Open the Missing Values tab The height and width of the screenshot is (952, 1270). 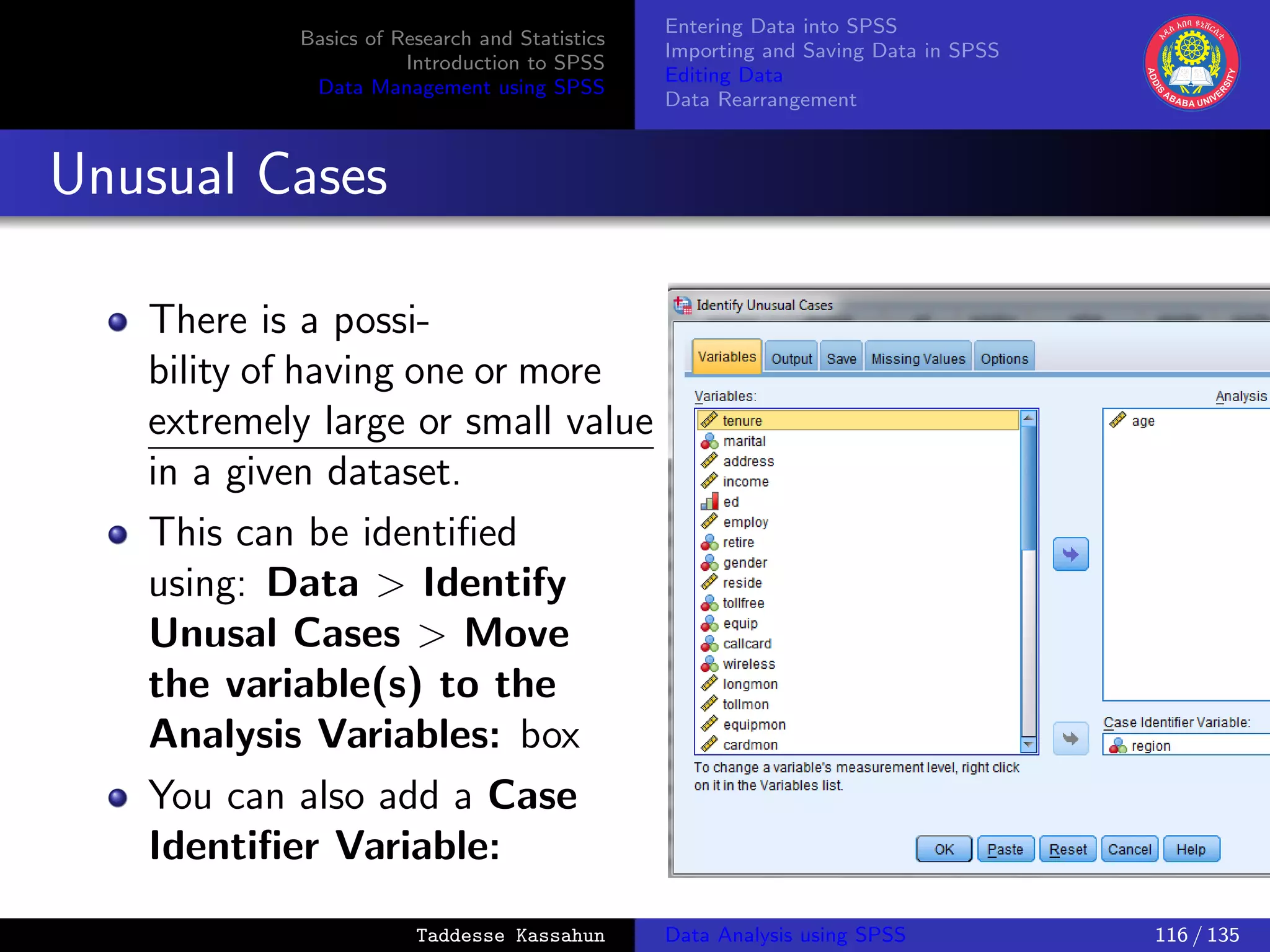tap(918, 358)
